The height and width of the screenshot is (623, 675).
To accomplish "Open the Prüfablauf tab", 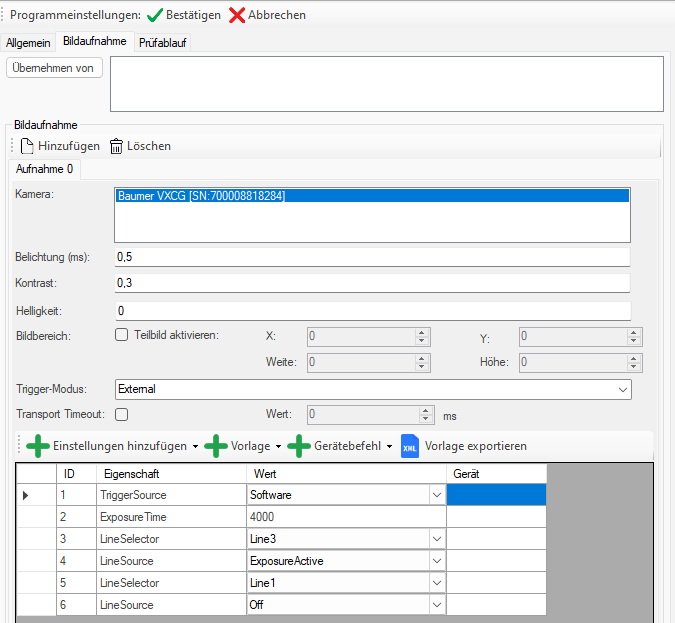I will 162,42.
